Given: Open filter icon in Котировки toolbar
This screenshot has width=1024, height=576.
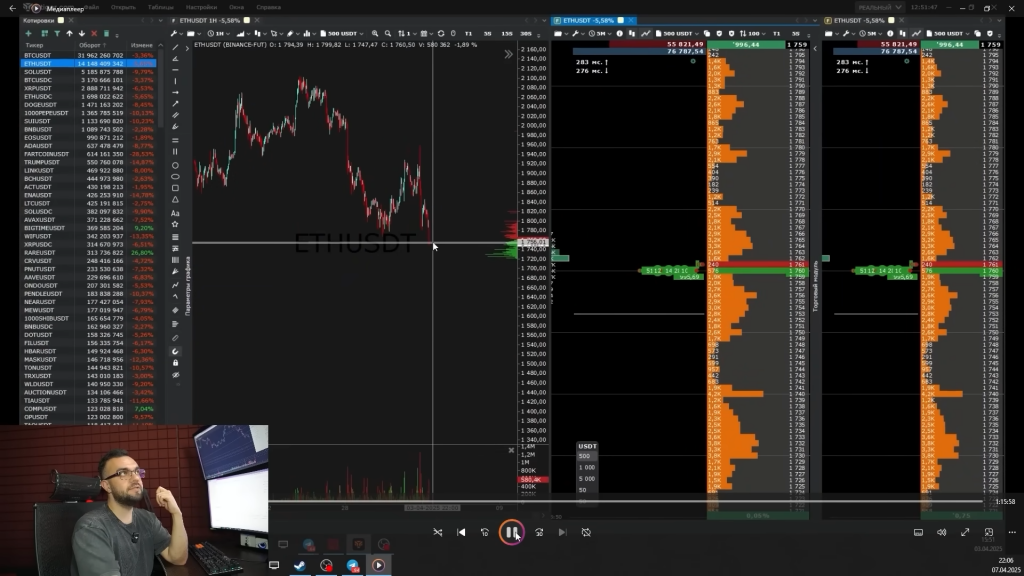Looking at the screenshot, I should 57,33.
